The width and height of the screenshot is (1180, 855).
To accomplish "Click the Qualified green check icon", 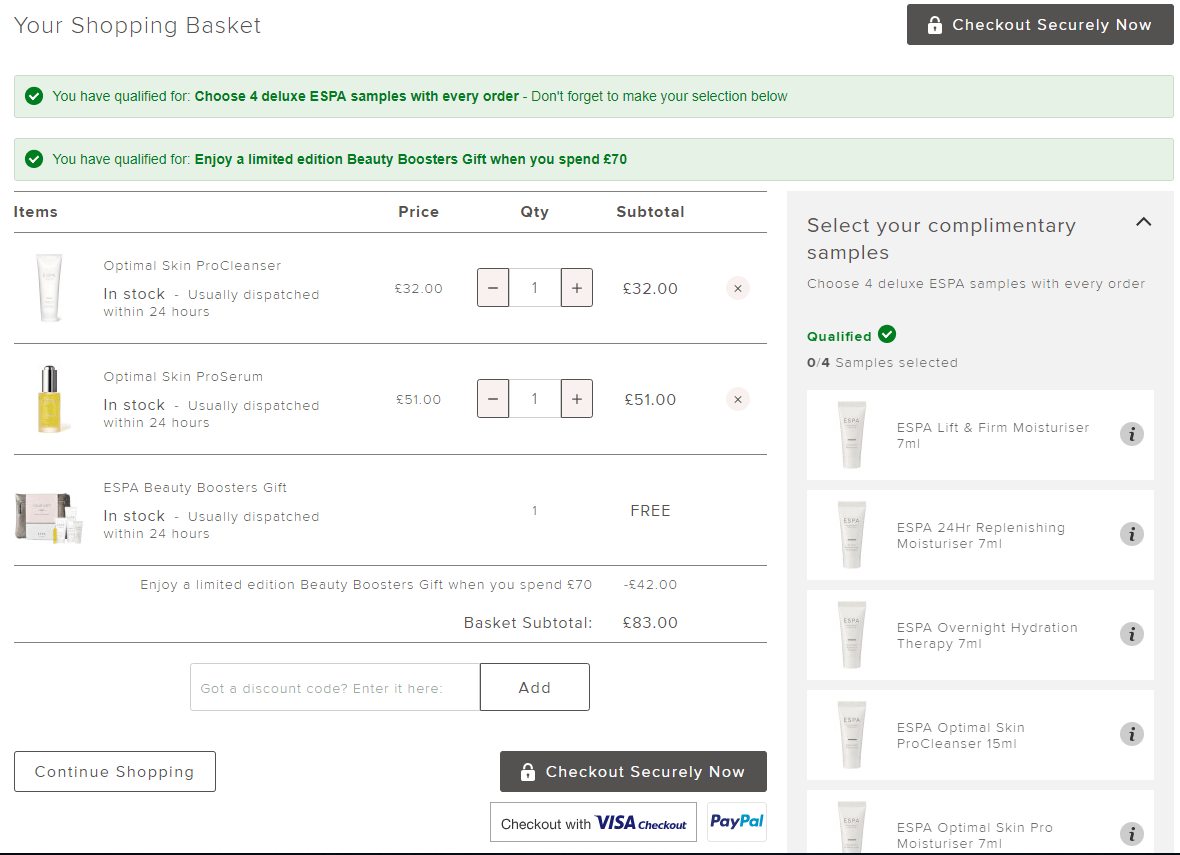I will [887, 334].
